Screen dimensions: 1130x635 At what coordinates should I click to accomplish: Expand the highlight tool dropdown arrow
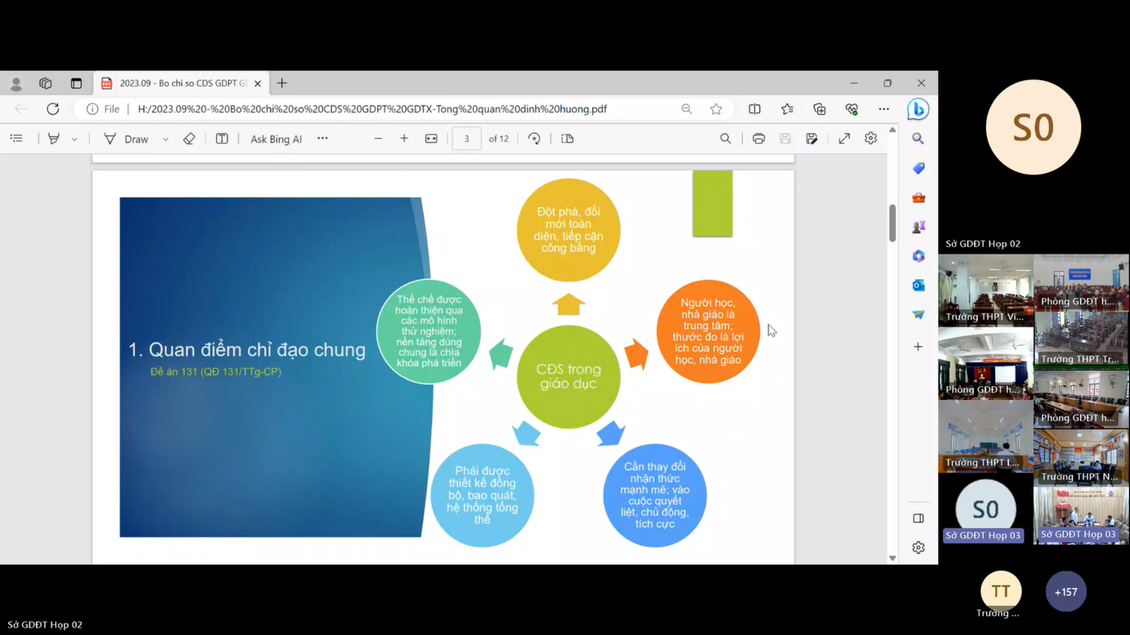[x=74, y=140]
